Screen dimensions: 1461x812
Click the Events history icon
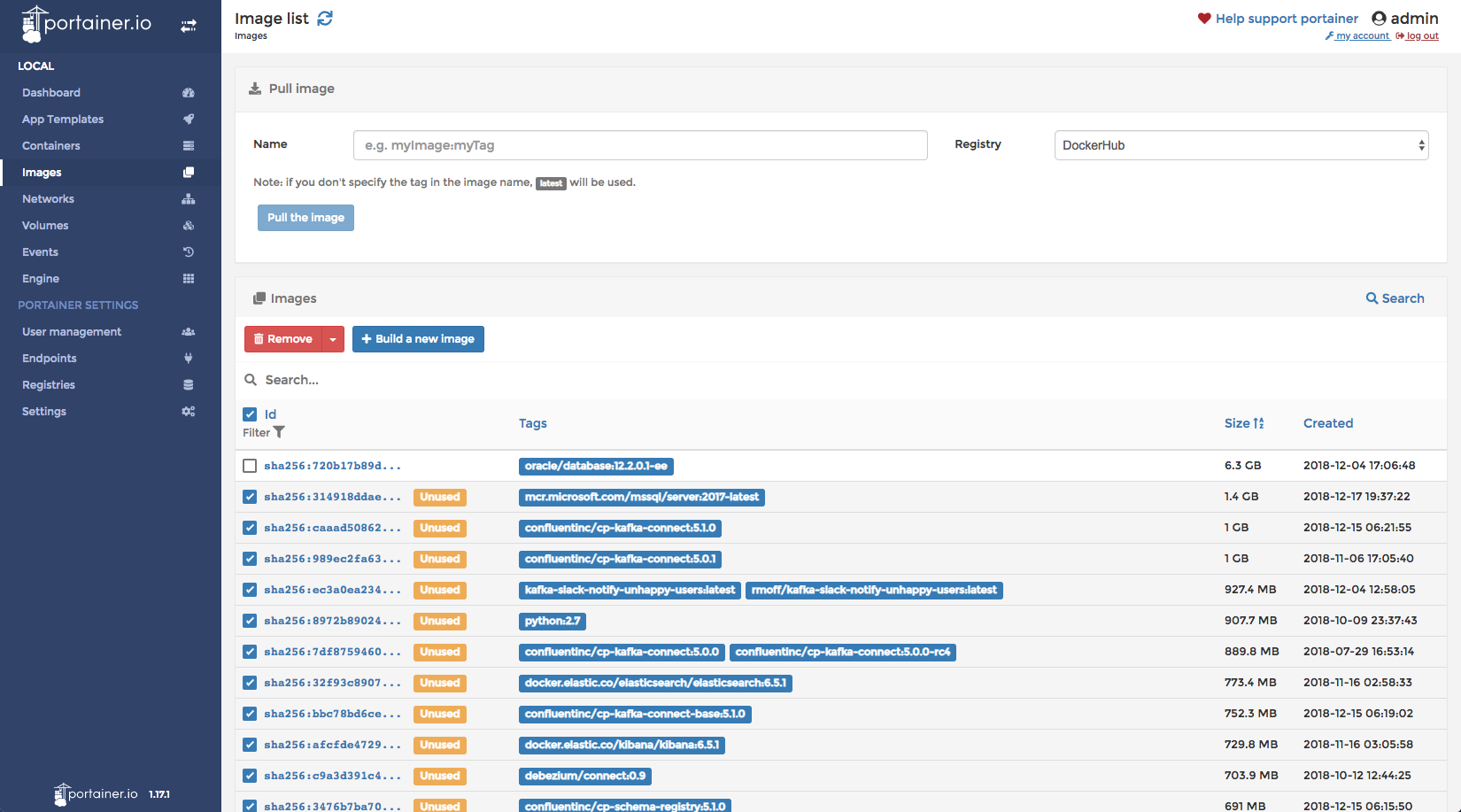(x=188, y=252)
